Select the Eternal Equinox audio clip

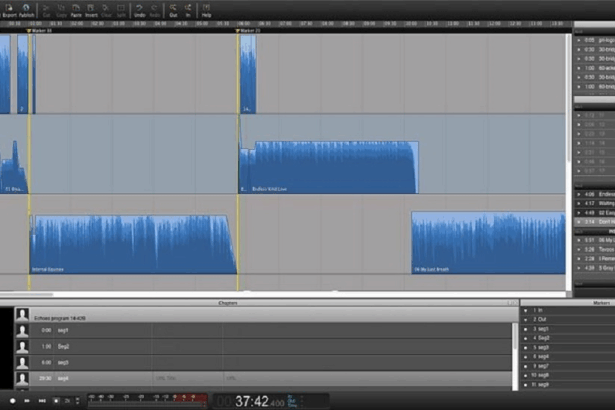click(x=130, y=245)
